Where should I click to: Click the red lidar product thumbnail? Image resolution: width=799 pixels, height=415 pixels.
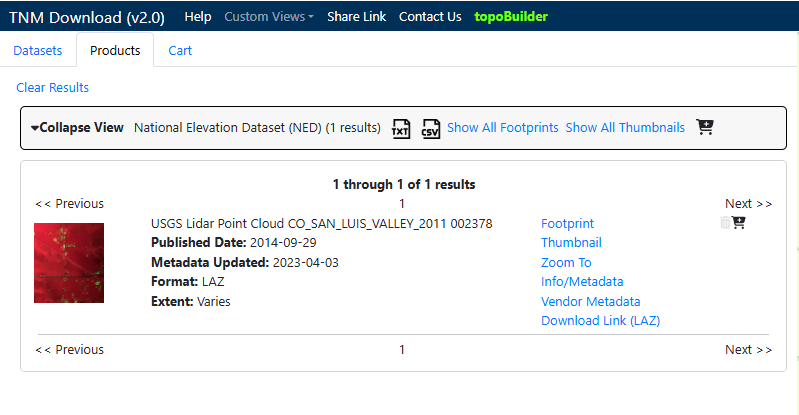click(69, 263)
